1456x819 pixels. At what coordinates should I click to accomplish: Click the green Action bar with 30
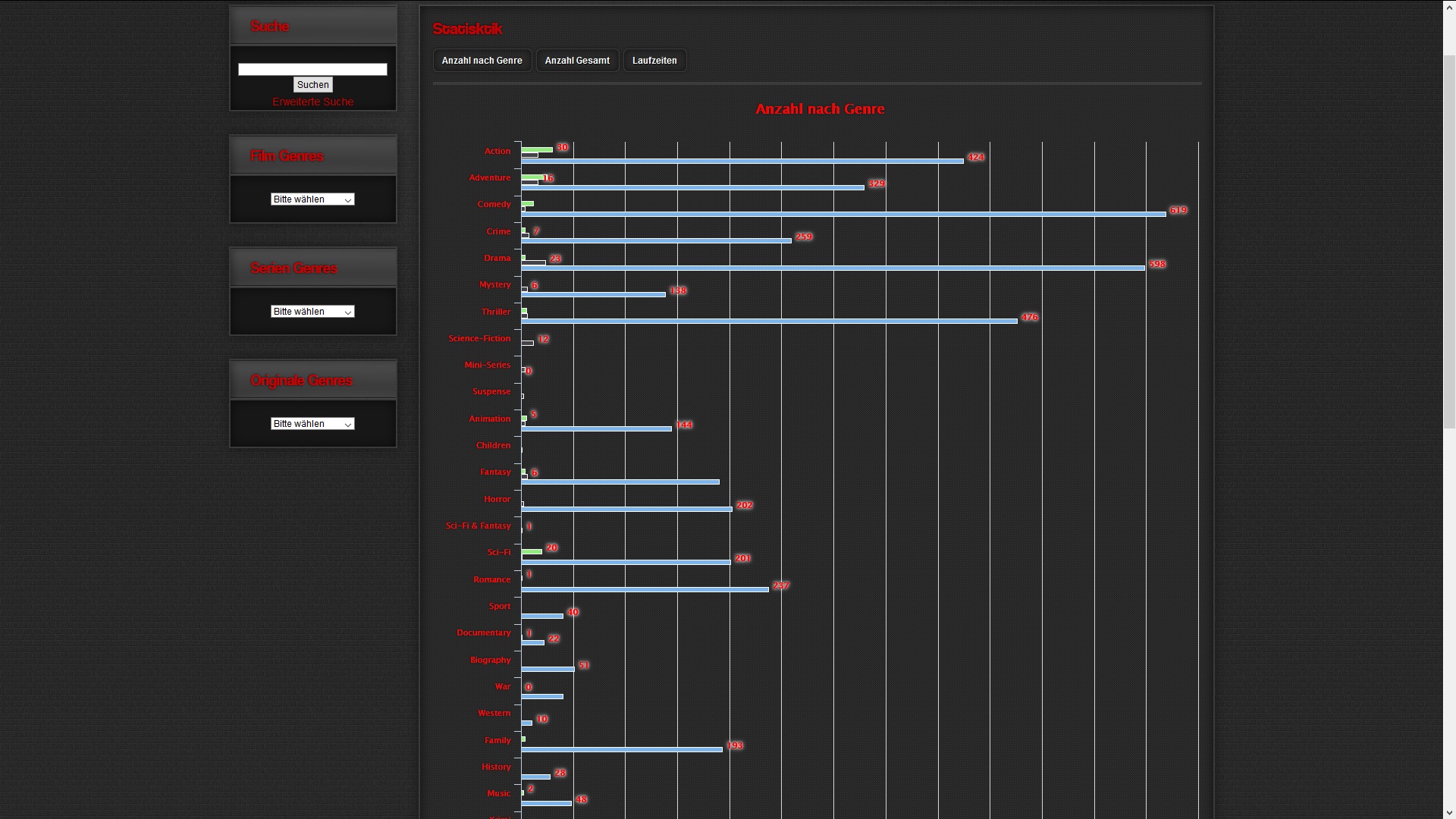pyautogui.click(x=537, y=150)
